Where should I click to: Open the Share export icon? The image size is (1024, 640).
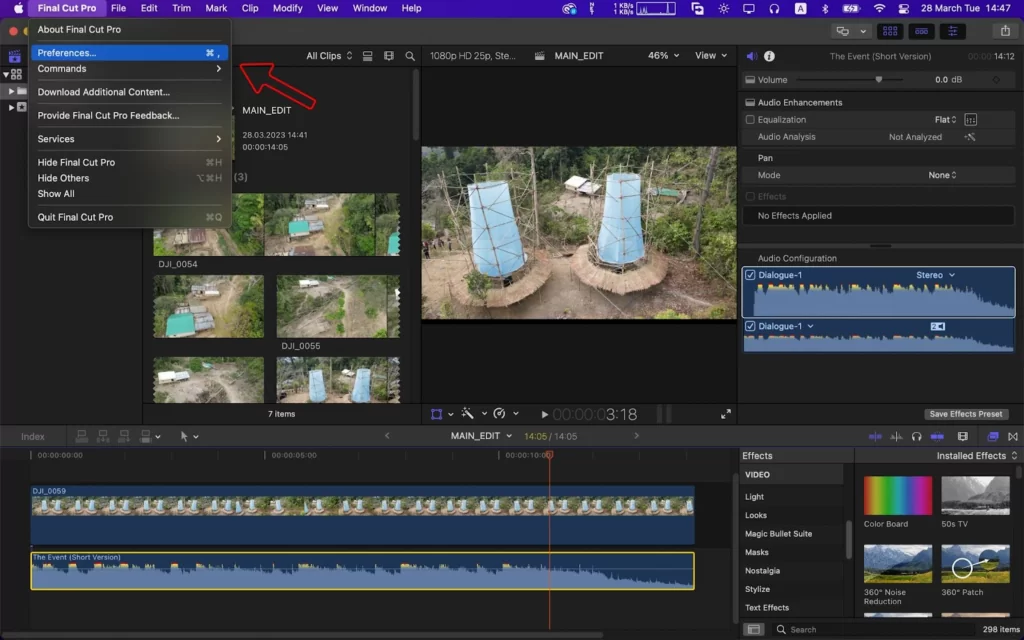pos(1004,31)
